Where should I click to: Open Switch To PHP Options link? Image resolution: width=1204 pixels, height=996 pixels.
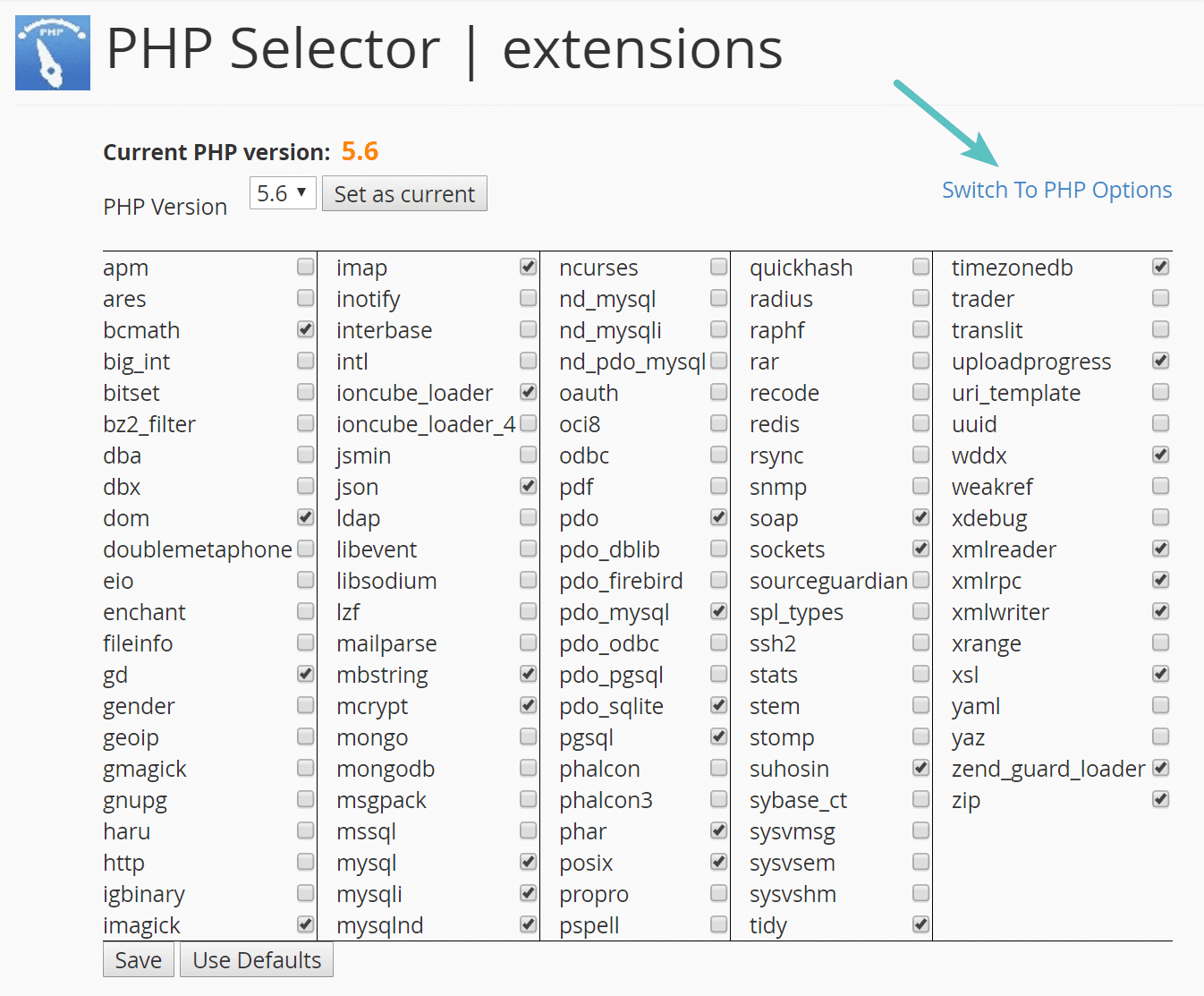coord(1056,190)
